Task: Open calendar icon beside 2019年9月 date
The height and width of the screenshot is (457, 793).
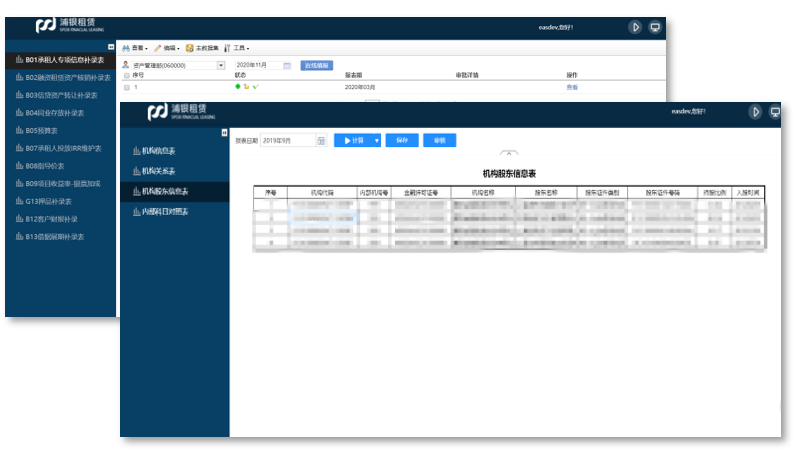Action: tap(321, 141)
